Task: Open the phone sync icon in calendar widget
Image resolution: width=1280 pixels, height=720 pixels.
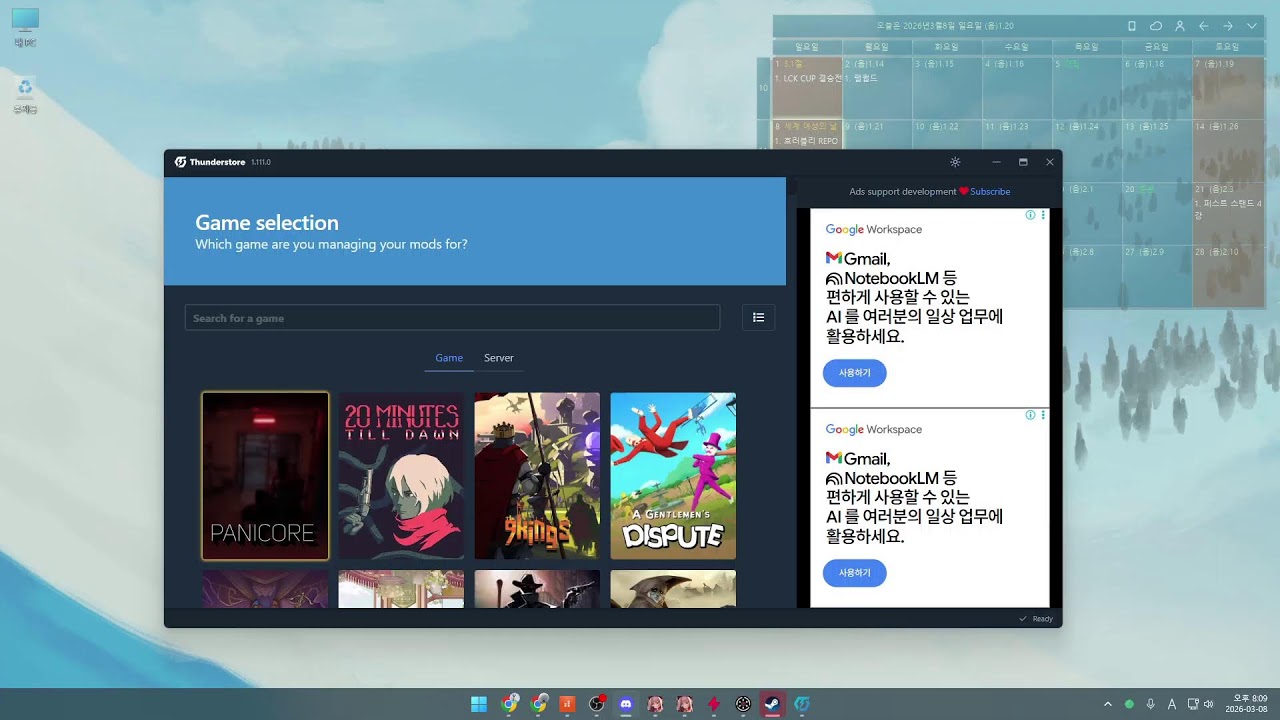Action: click(1132, 26)
